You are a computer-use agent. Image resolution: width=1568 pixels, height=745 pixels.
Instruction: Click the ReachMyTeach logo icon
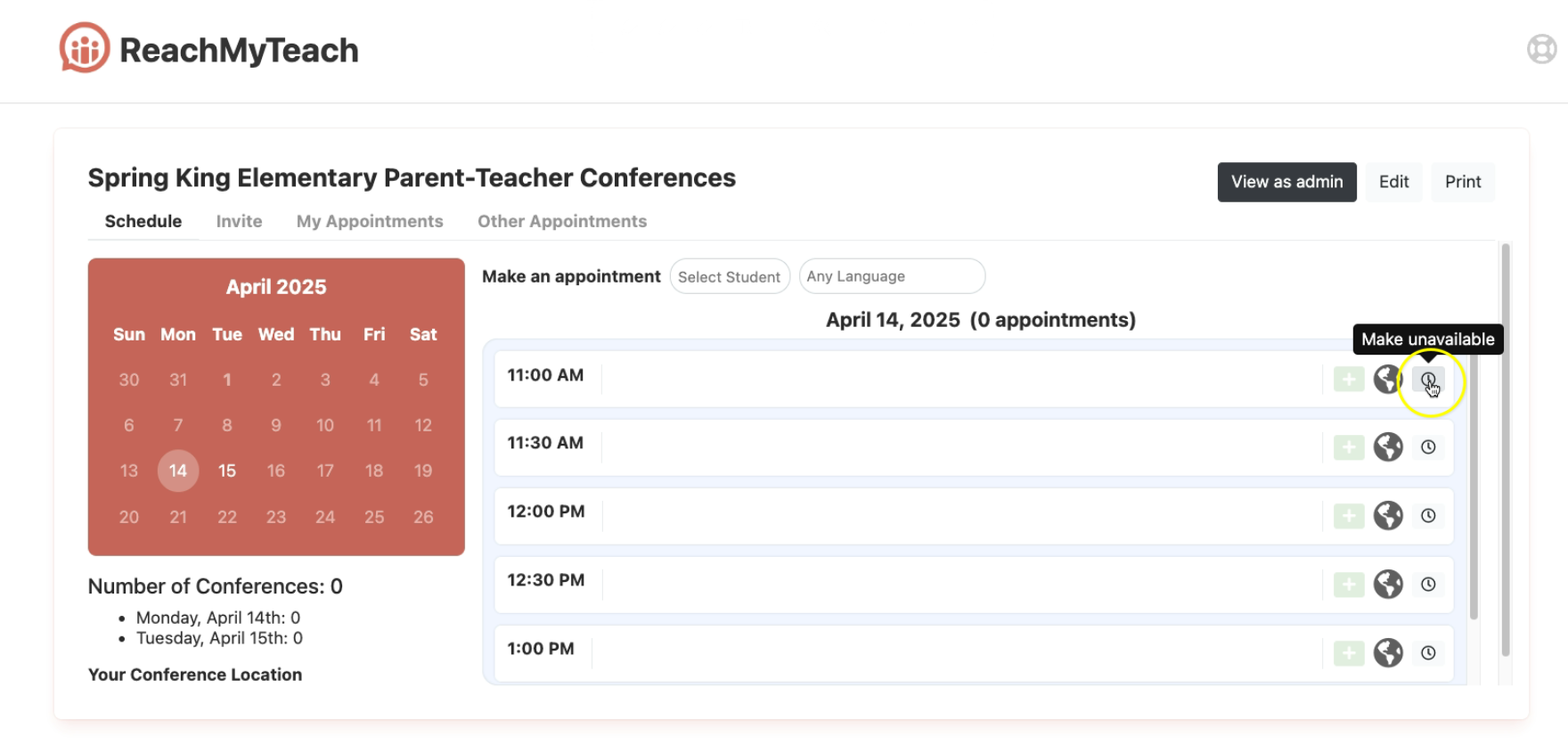(85, 48)
